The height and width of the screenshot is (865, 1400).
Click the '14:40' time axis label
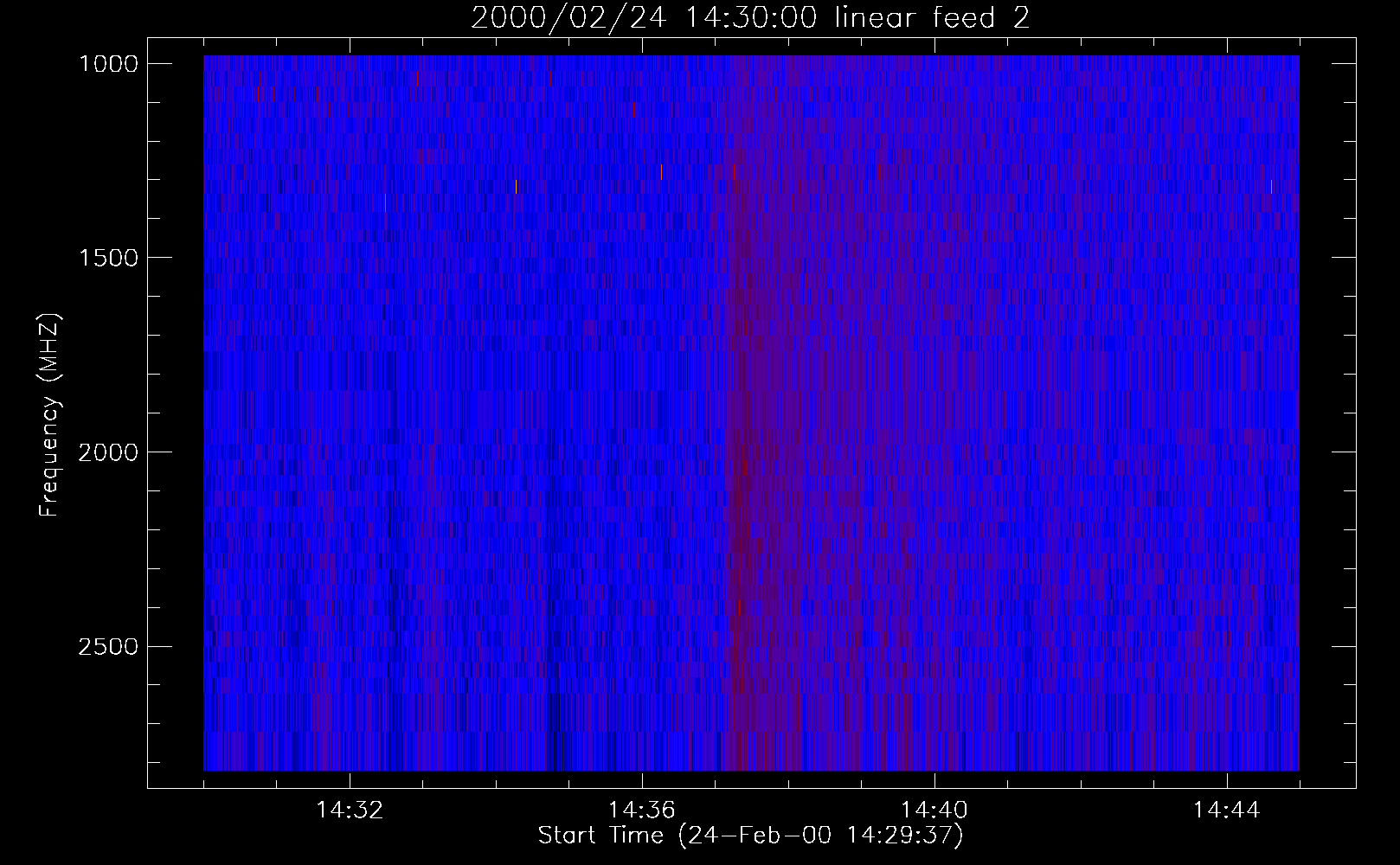point(934,811)
